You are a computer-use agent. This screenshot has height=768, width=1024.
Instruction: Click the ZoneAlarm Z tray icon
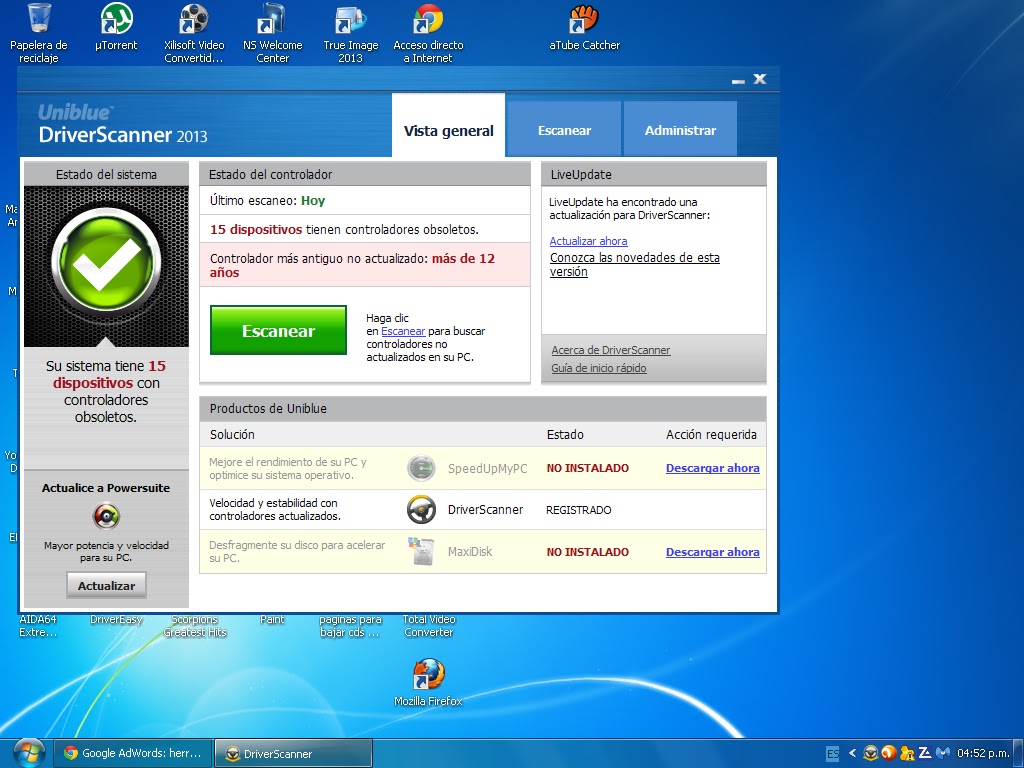coord(925,753)
